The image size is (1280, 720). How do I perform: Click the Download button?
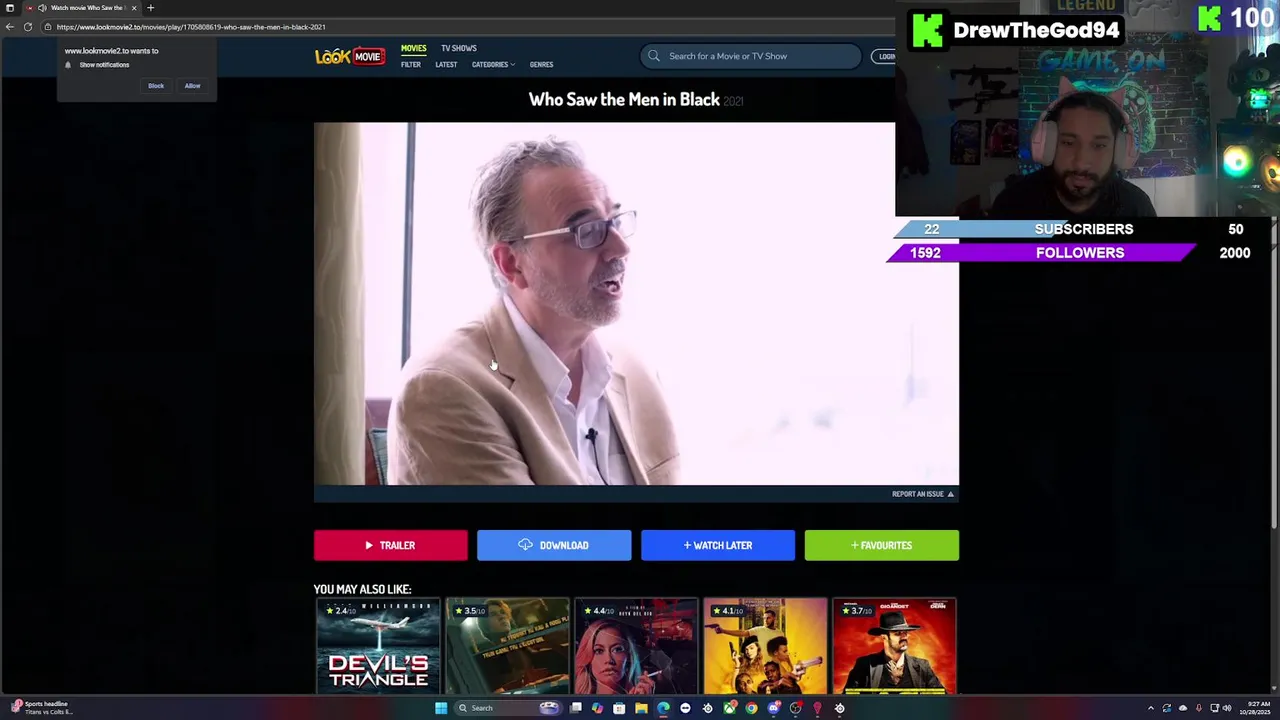coord(554,545)
